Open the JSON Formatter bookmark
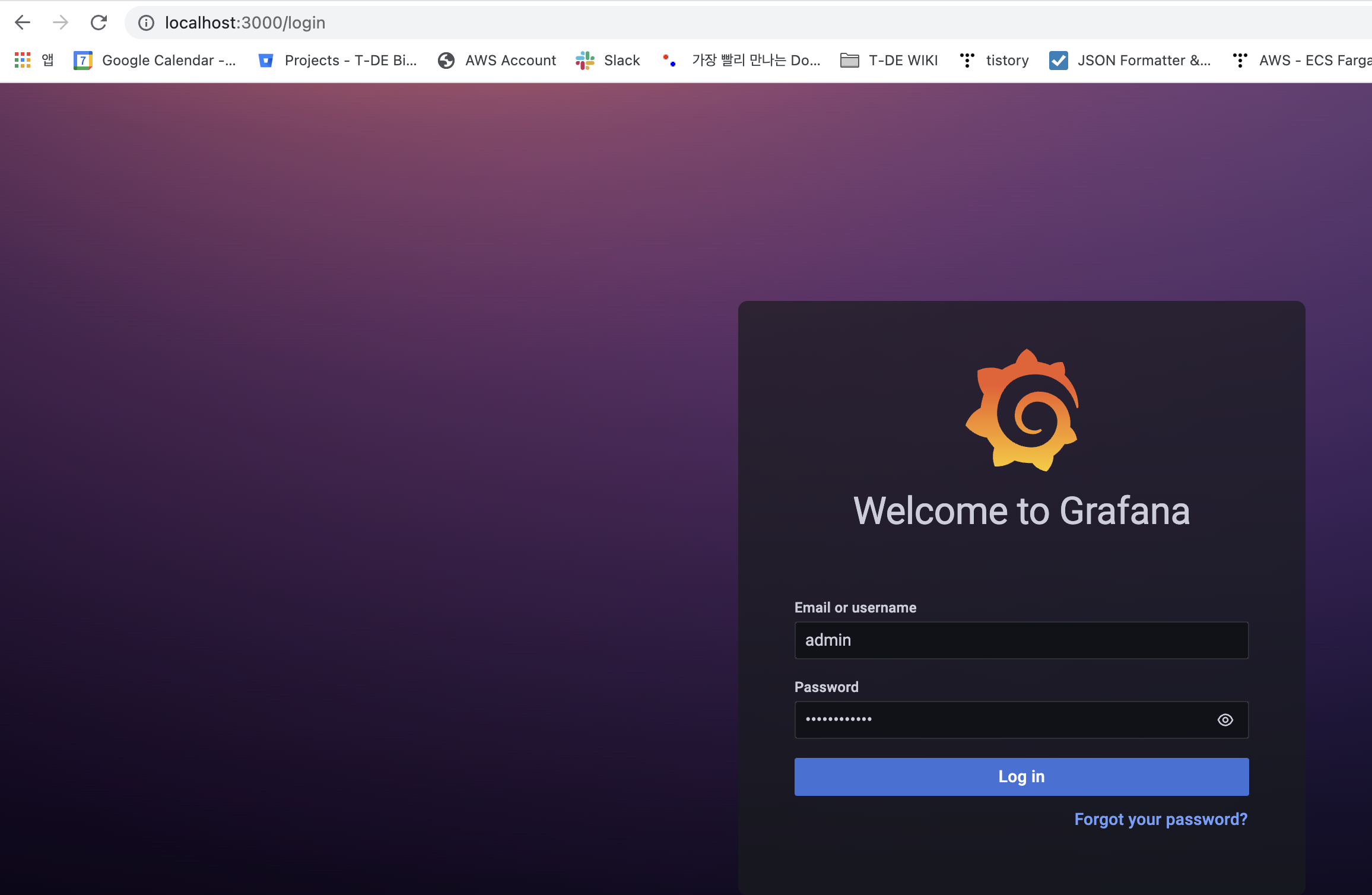 point(1130,60)
